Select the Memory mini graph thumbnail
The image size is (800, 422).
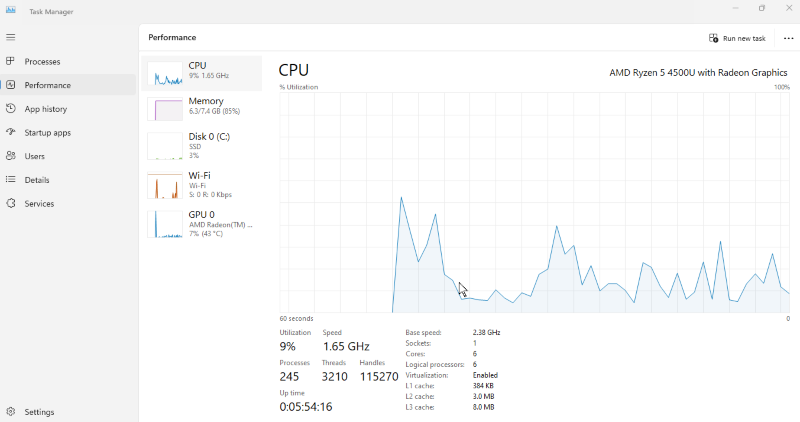point(165,109)
